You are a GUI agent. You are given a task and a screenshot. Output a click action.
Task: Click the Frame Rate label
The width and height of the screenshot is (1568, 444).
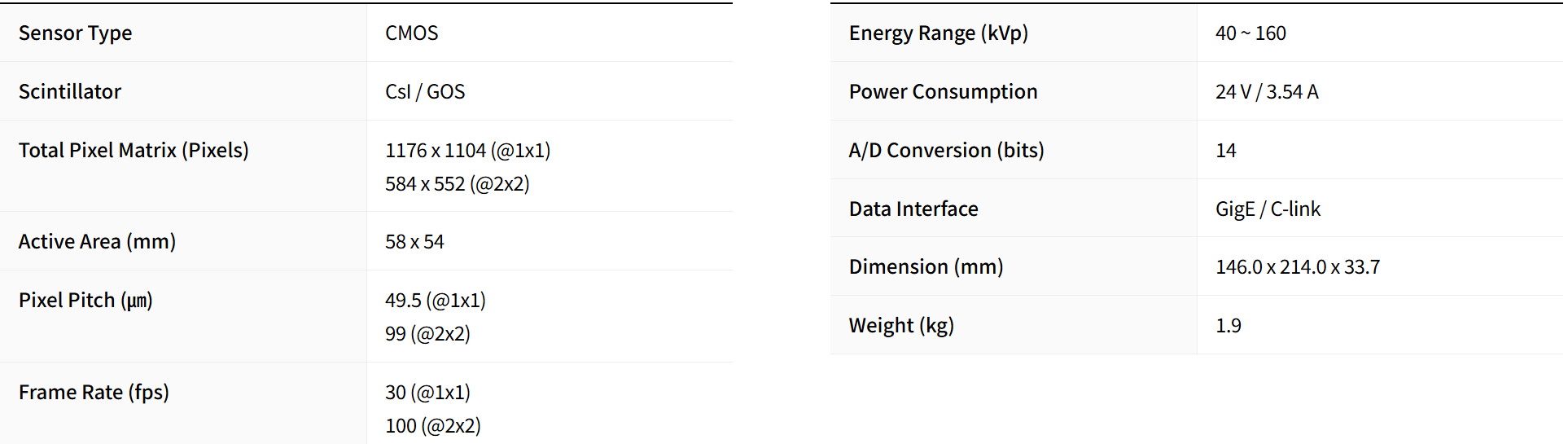94,393
